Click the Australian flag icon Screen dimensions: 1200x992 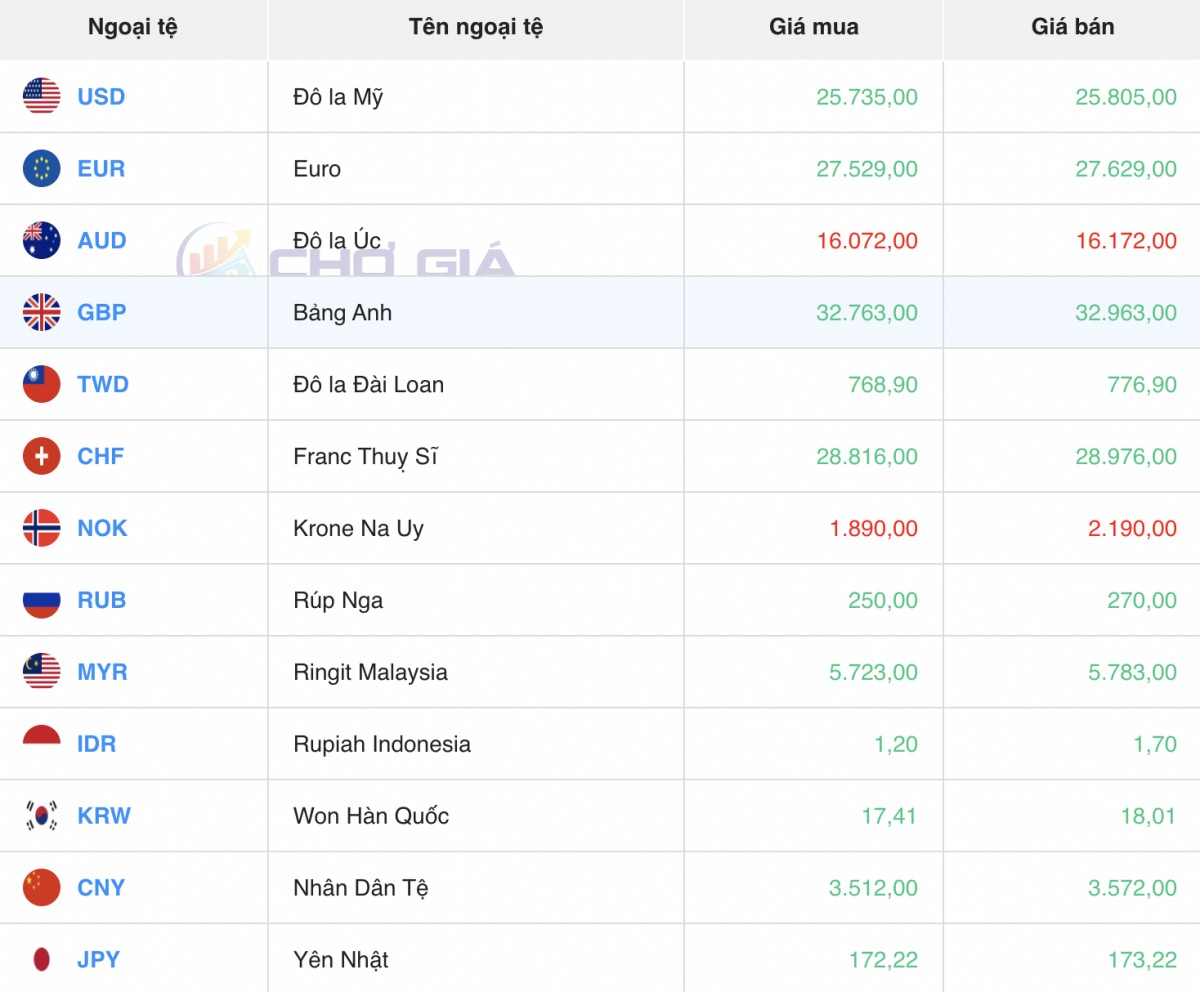pos(42,241)
